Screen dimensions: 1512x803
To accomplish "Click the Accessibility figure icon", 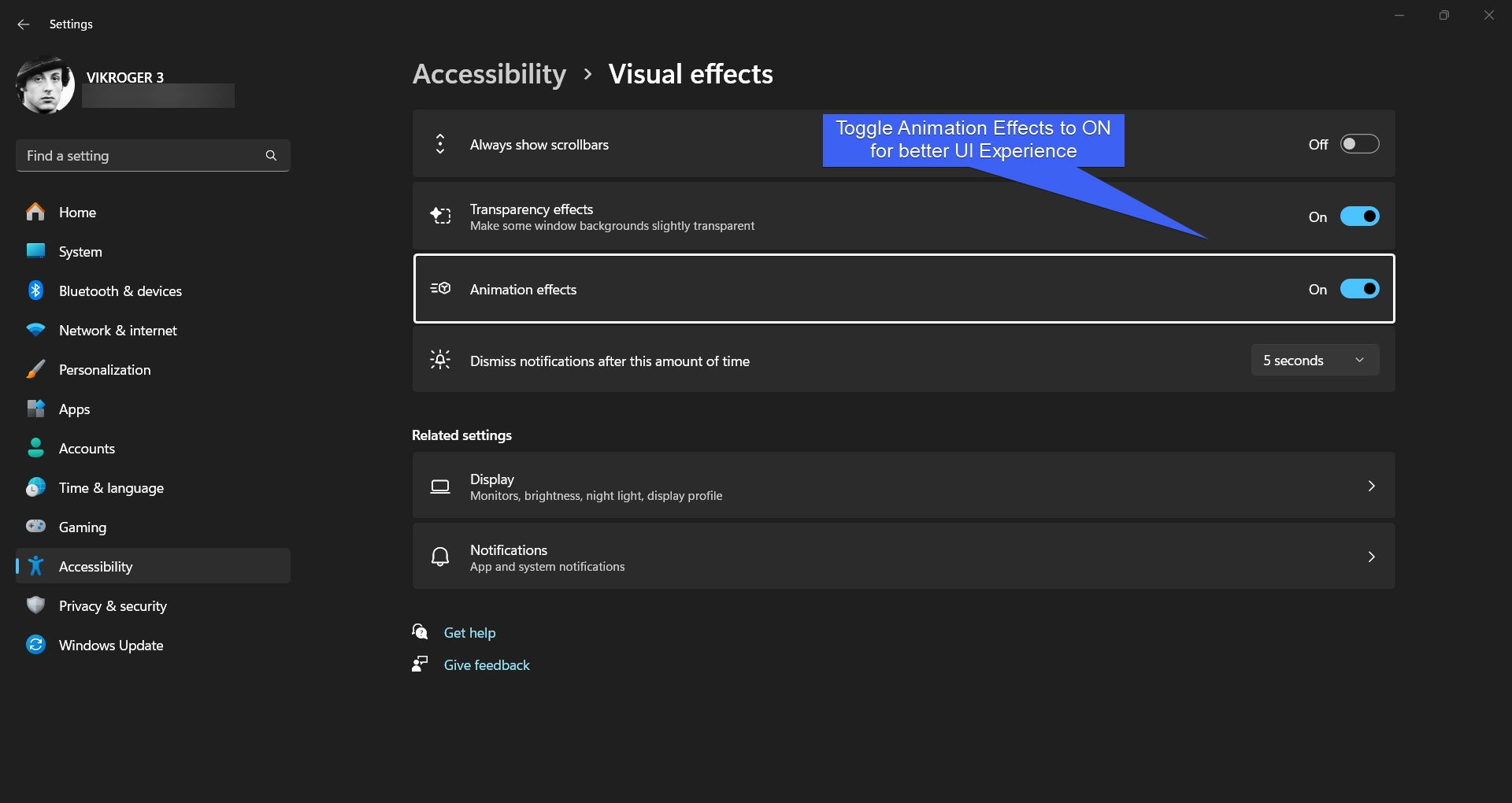I will pyautogui.click(x=35, y=566).
